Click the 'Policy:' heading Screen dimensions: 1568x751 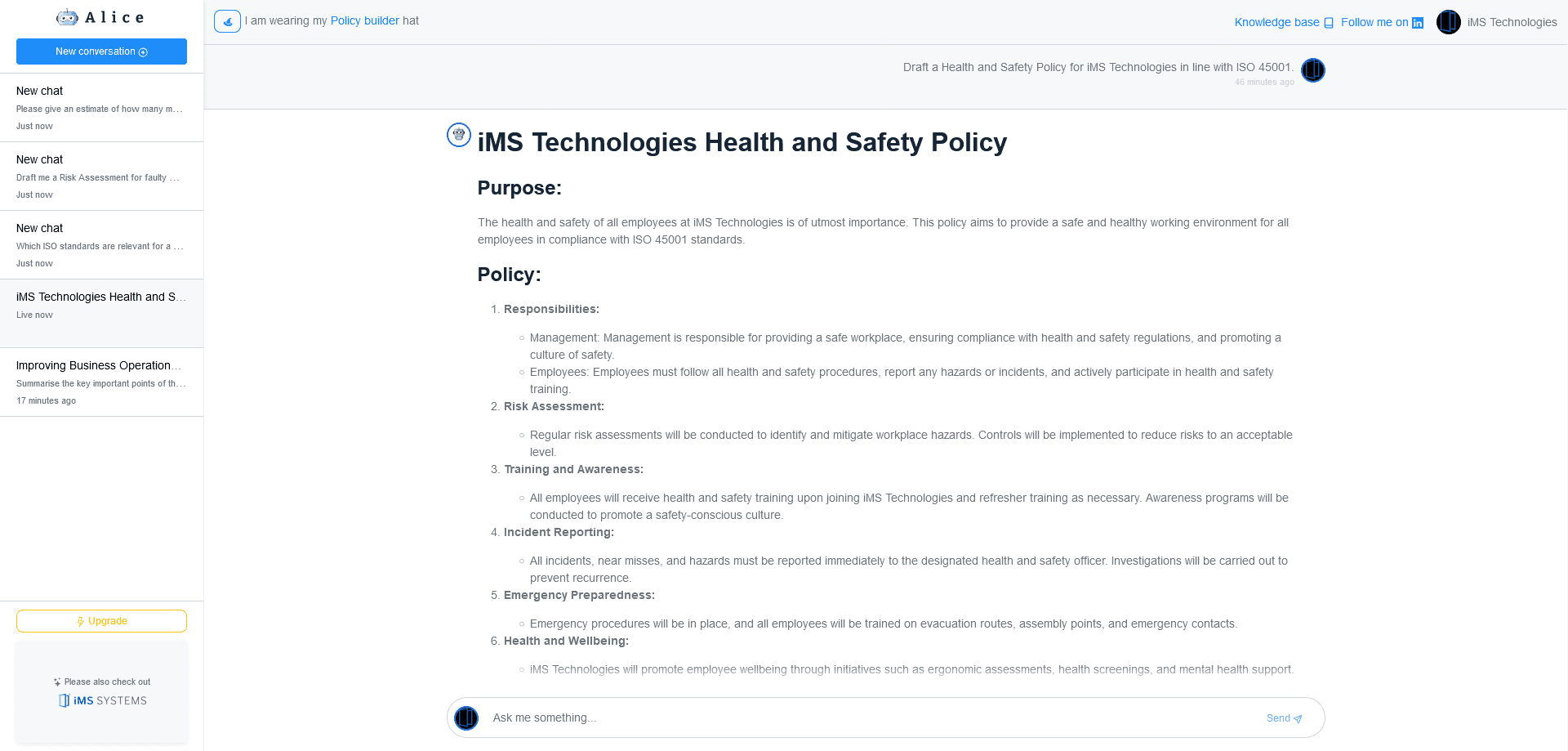pyautogui.click(x=509, y=275)
